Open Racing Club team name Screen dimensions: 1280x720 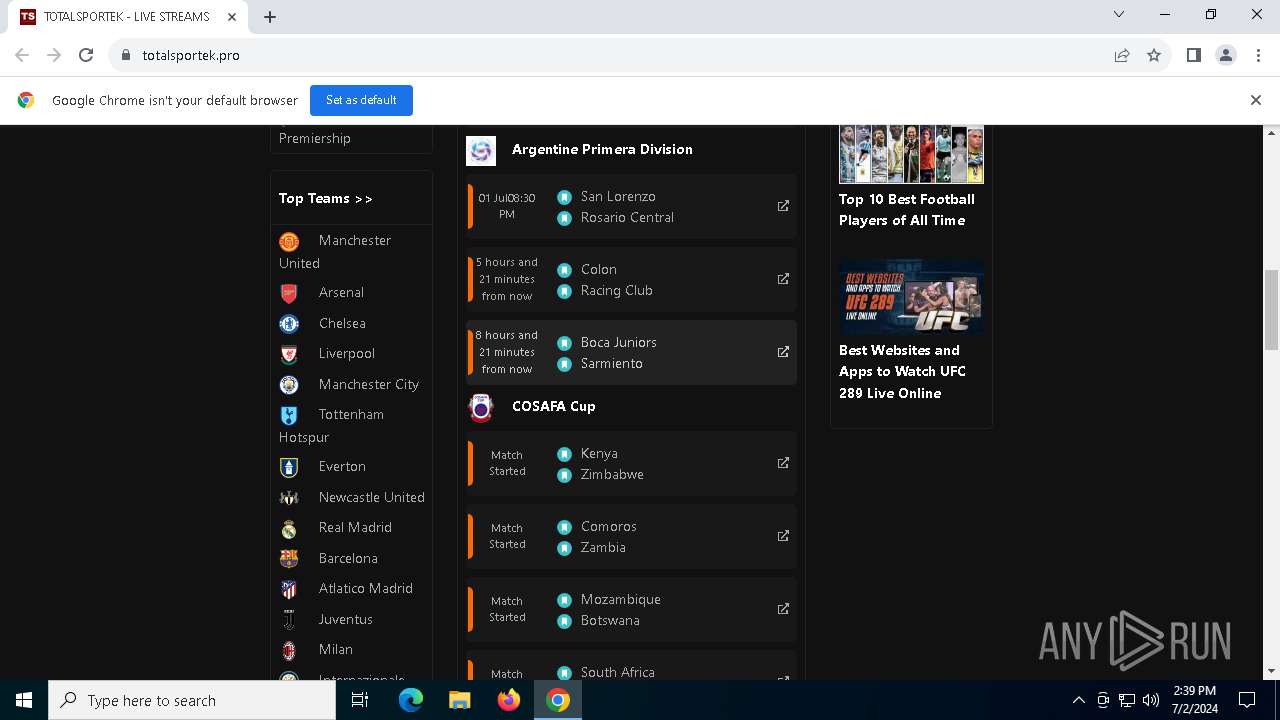tap(617, 291)
